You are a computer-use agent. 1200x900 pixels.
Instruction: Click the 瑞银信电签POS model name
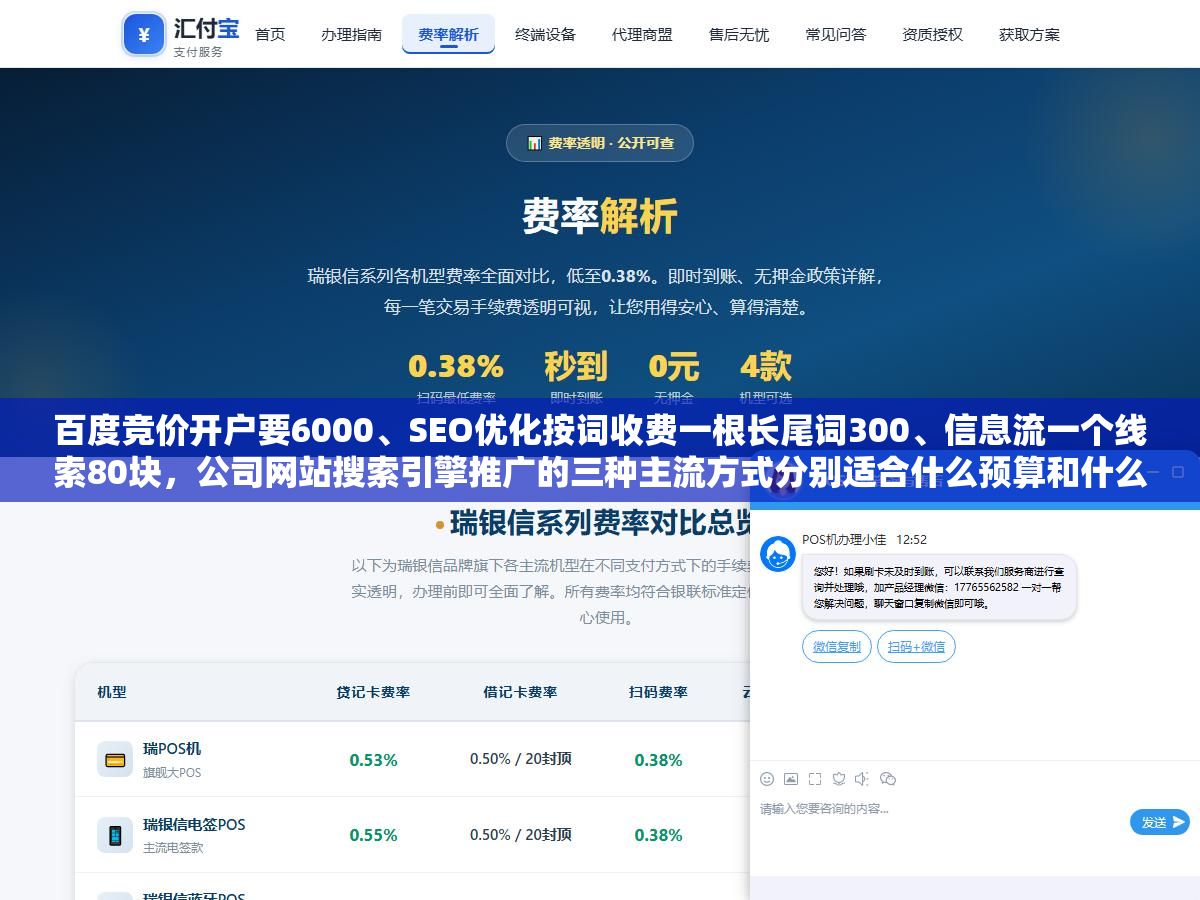coord(194,824)
